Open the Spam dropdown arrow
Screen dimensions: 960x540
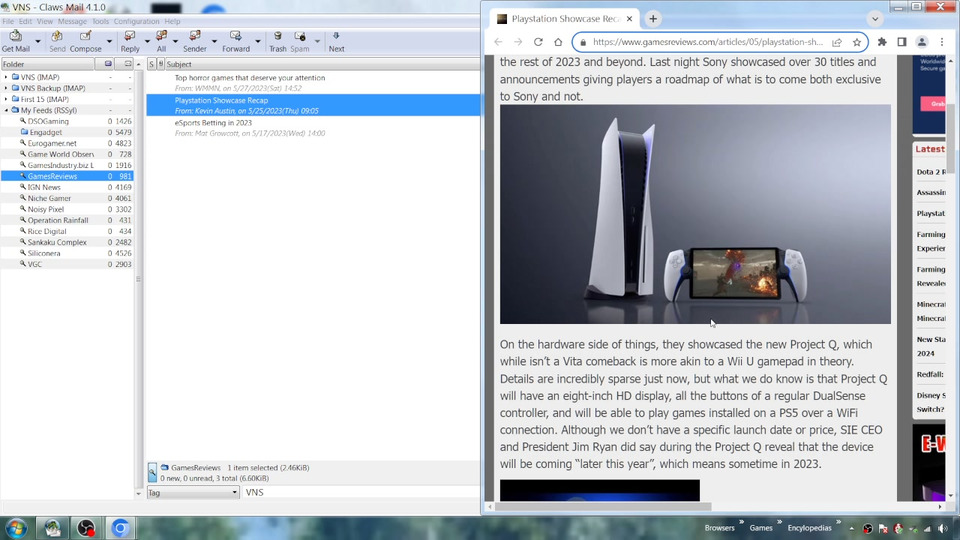[x=317, y=42]
